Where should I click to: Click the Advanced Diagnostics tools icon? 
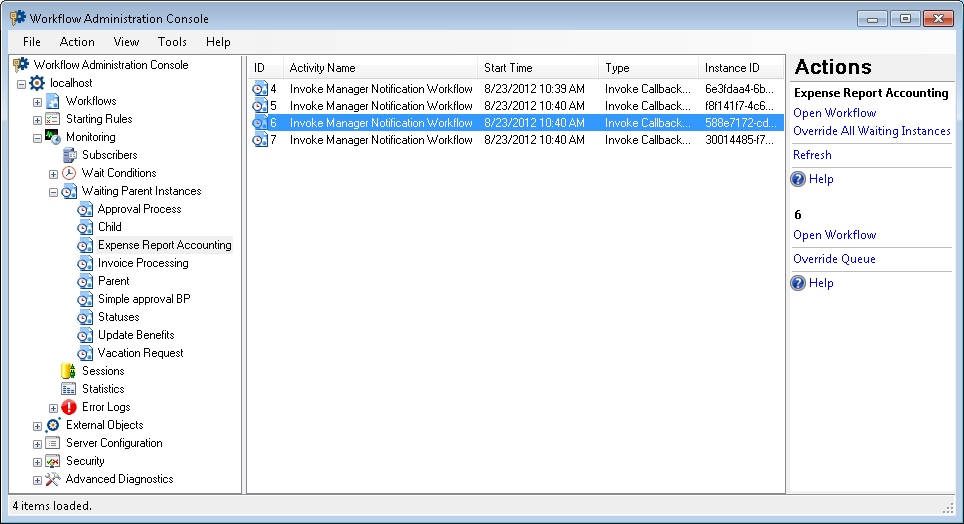(53, 479)
